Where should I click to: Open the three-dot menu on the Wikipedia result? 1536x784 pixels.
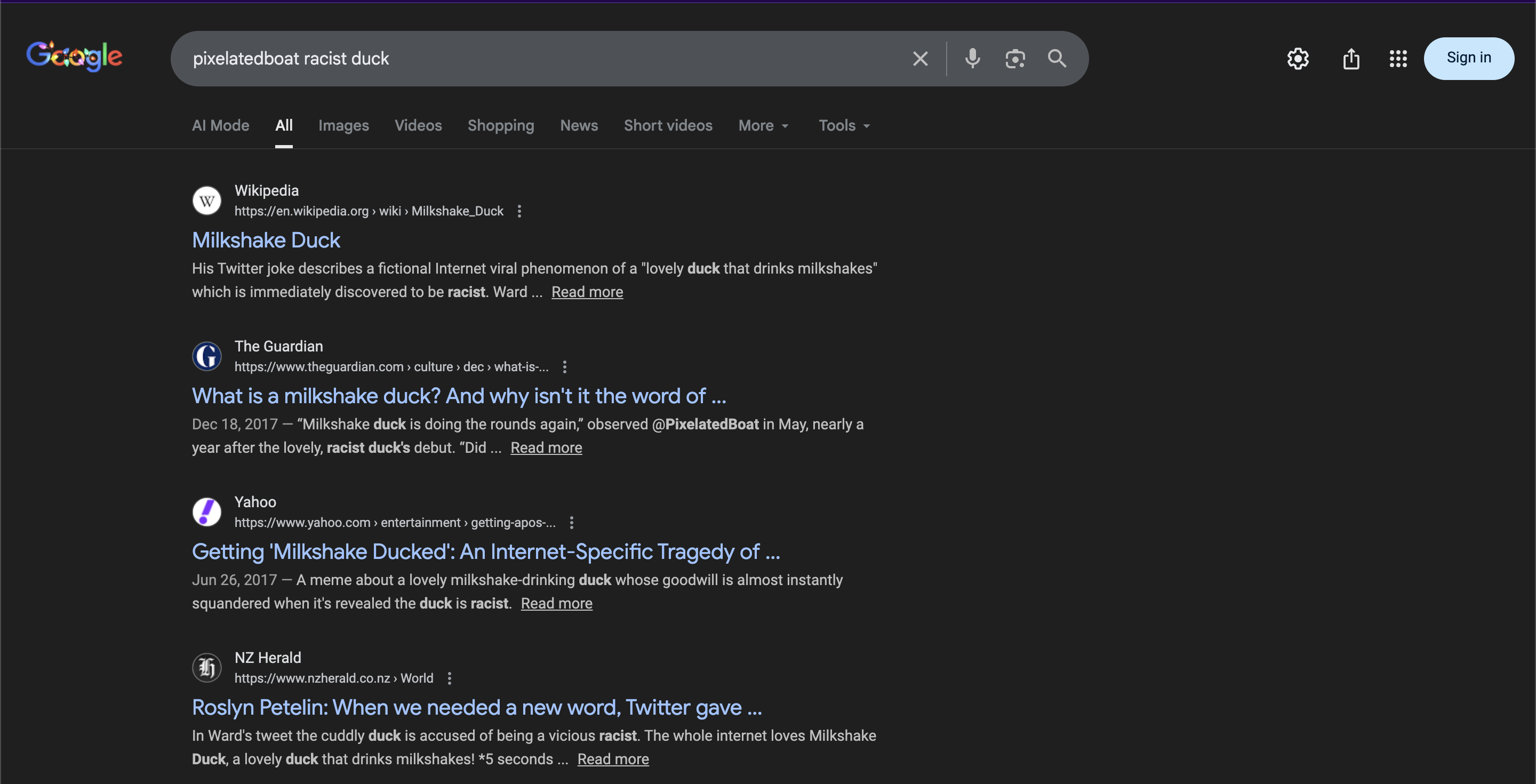519,211
